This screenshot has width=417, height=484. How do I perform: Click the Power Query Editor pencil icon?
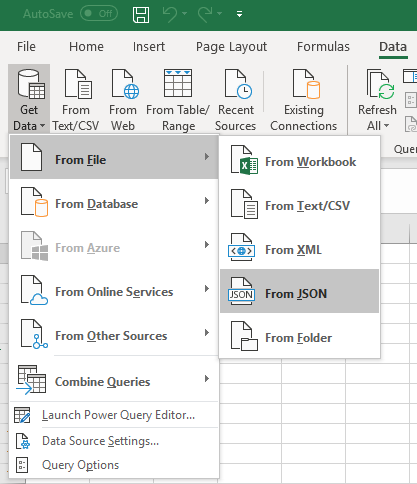(x=22, y=415)
